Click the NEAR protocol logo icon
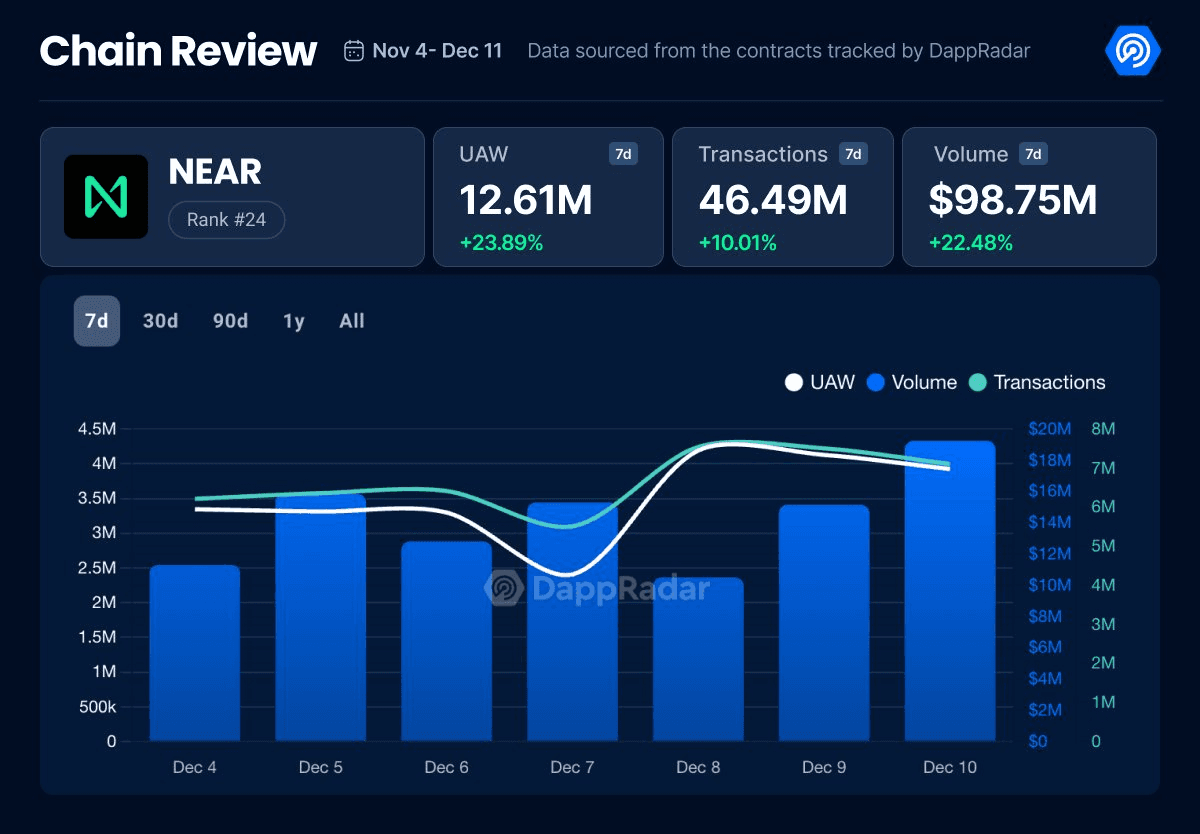 point(106,197)
